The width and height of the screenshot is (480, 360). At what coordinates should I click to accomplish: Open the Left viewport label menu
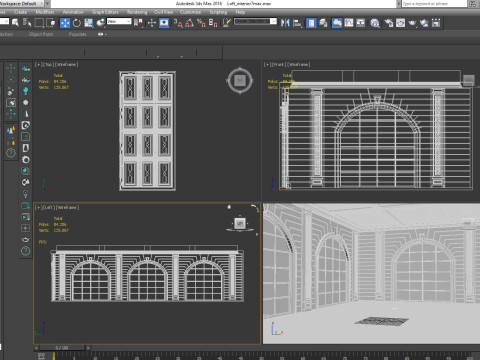[49, 207]
